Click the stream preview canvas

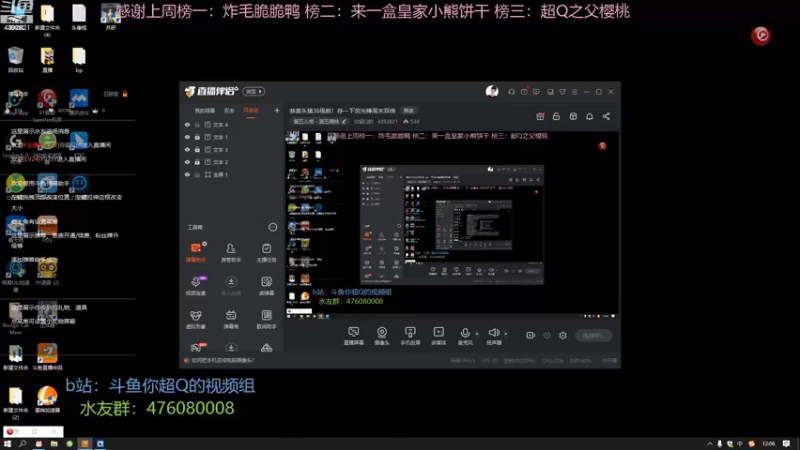(452, 224)
